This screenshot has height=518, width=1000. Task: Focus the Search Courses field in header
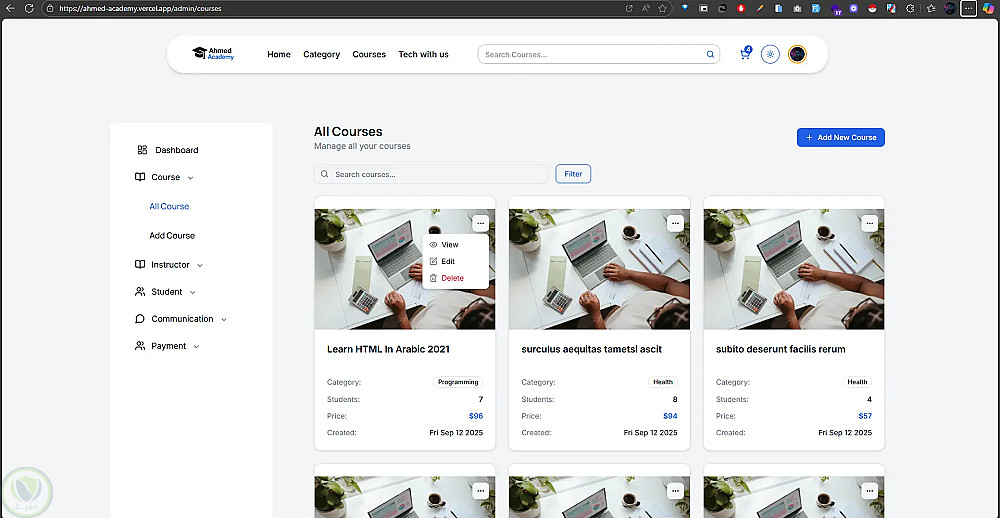[598, 54]
